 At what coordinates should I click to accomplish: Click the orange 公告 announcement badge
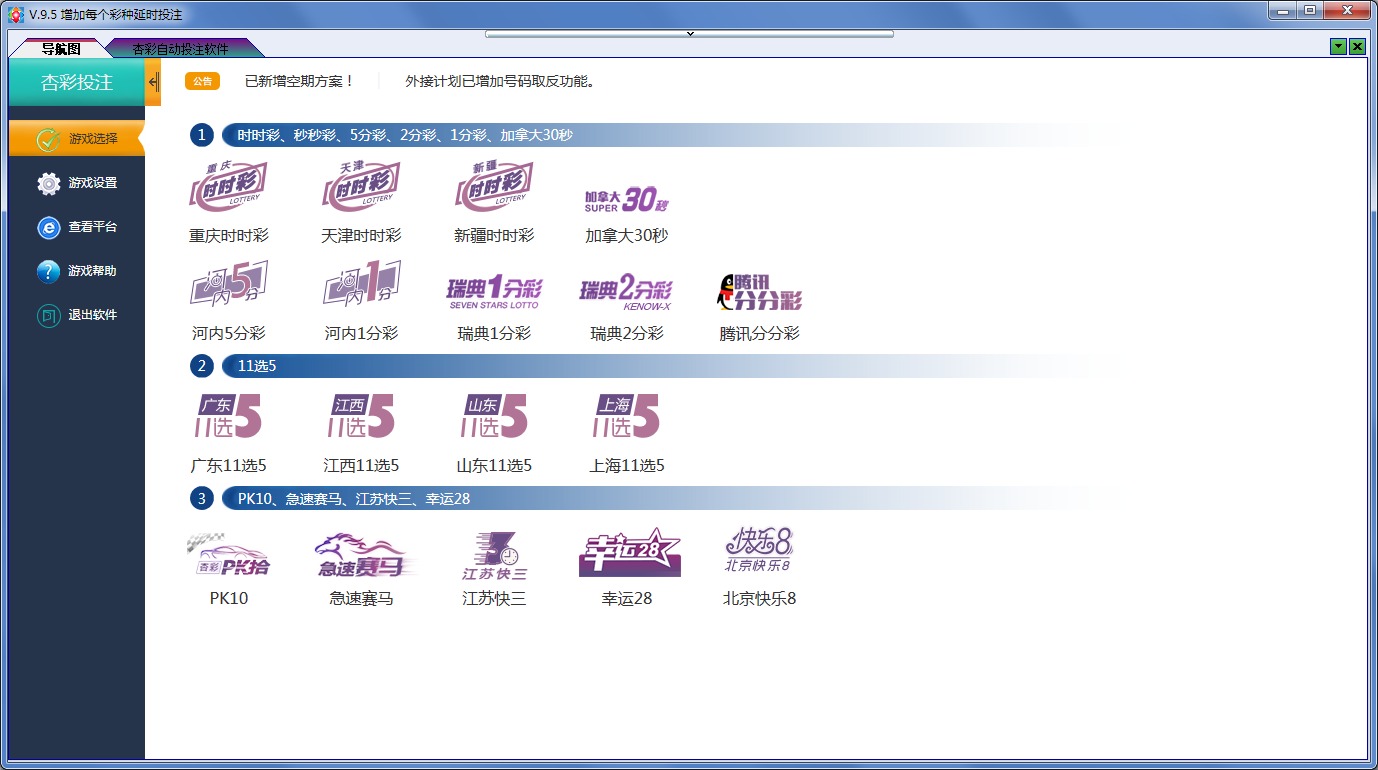coord(202,82)
